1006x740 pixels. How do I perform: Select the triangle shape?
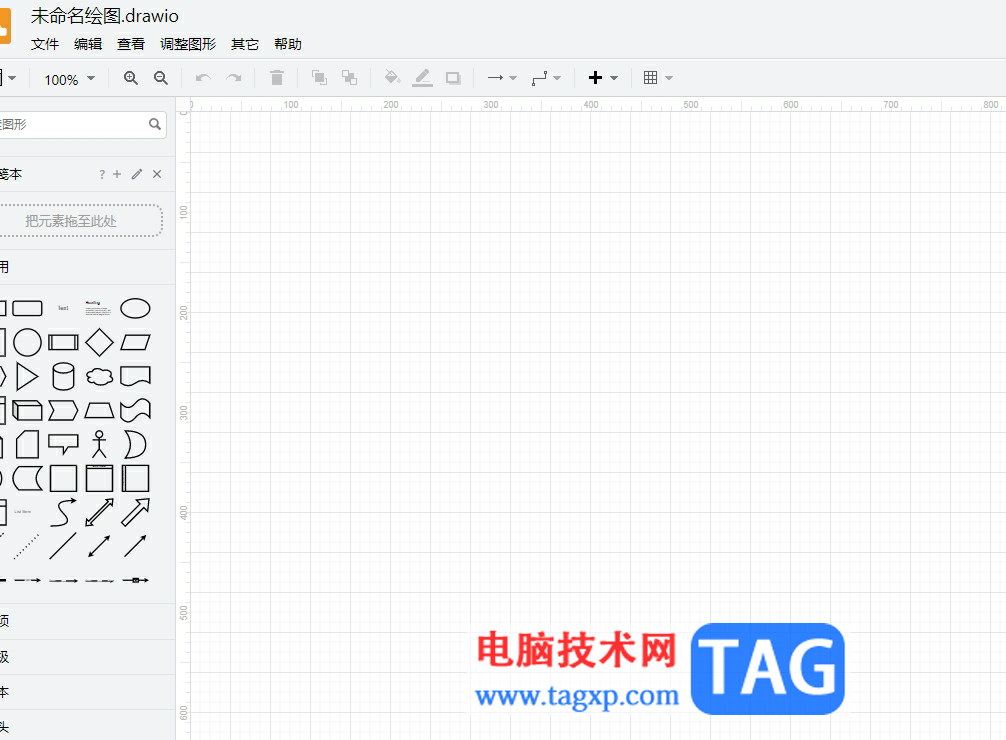pyautogui.click(x=26, y=377)
